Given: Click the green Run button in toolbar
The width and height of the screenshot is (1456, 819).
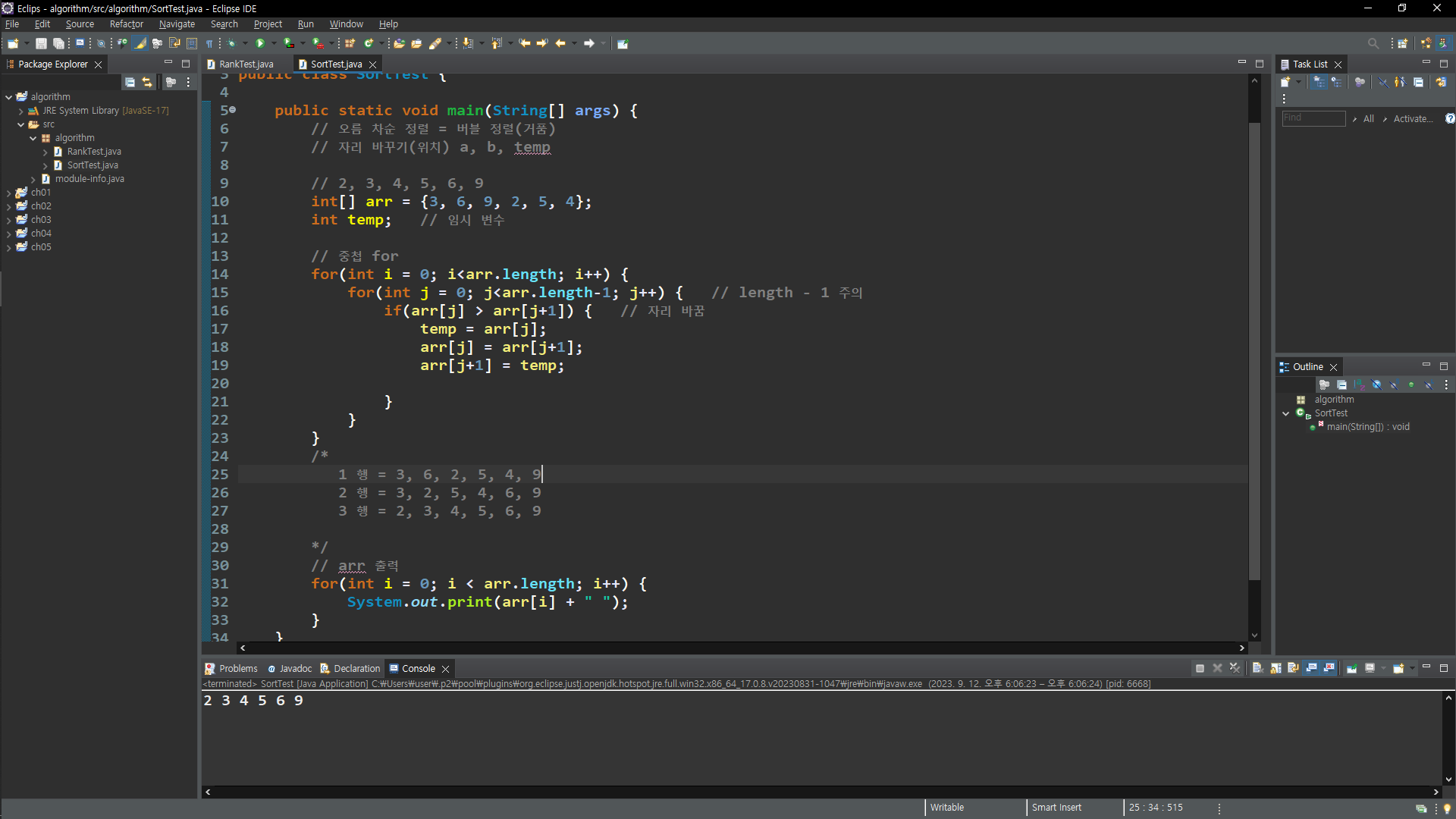Looking at the screenshot, I should coord(260,43).
